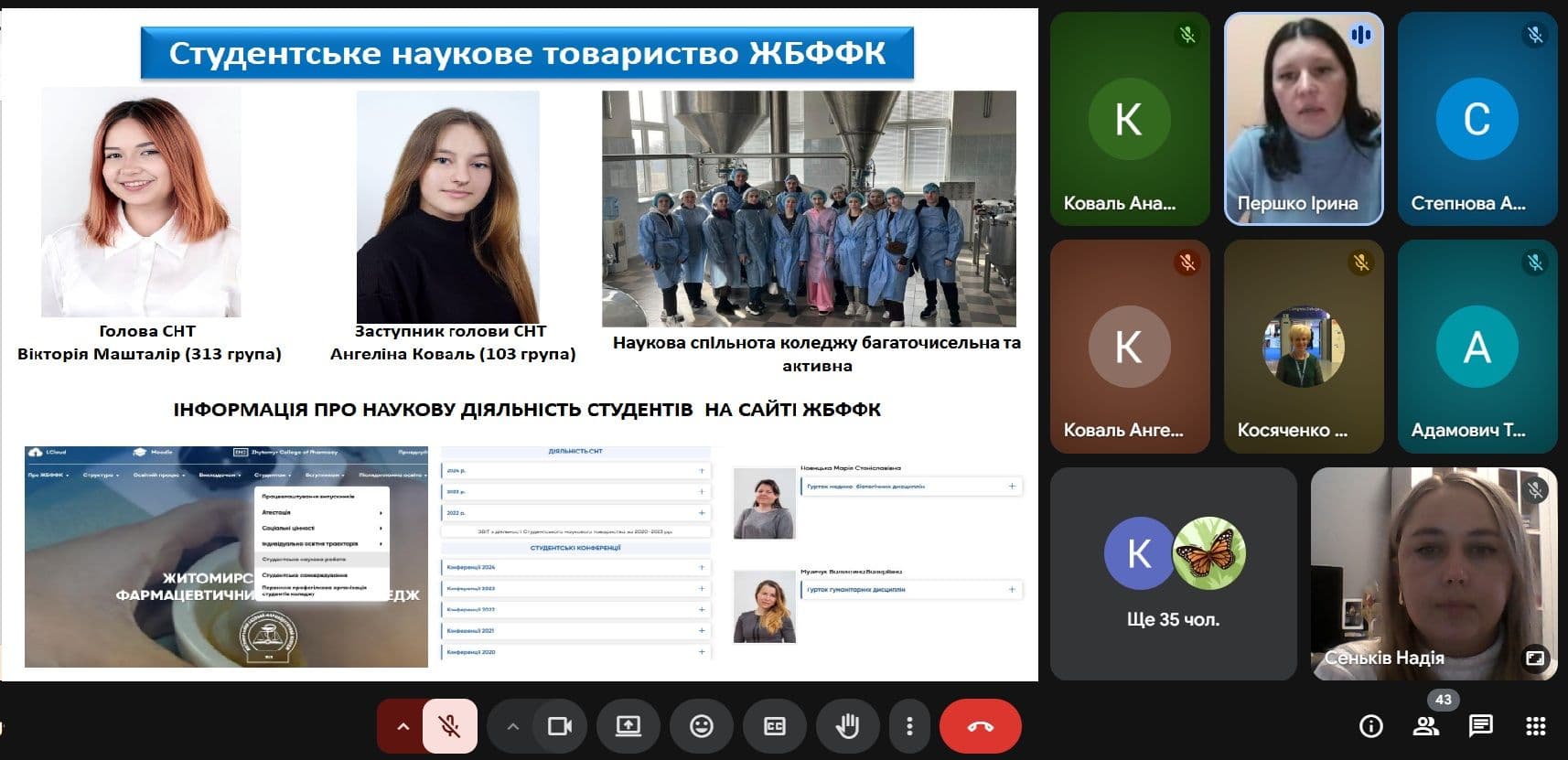This screenshot has width=1568, height=760.
Task: Click the caption Заступник голови СНТ
Action: click(450, 331)
